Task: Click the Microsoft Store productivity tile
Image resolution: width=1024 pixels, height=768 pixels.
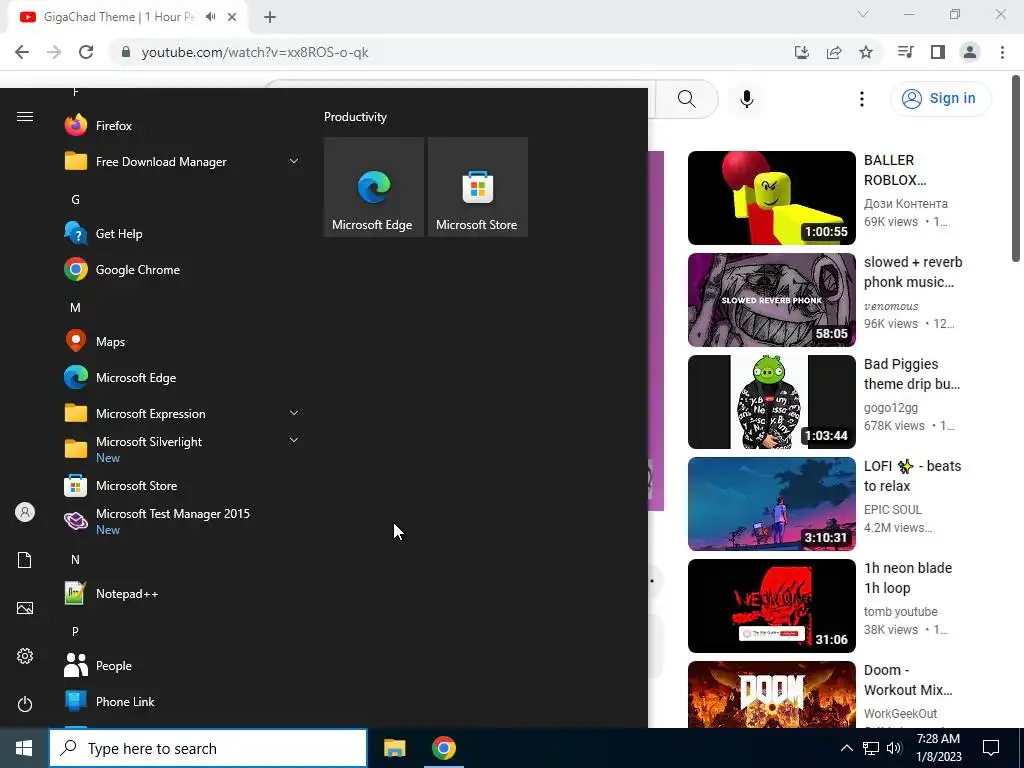Action: pos(477,187)
